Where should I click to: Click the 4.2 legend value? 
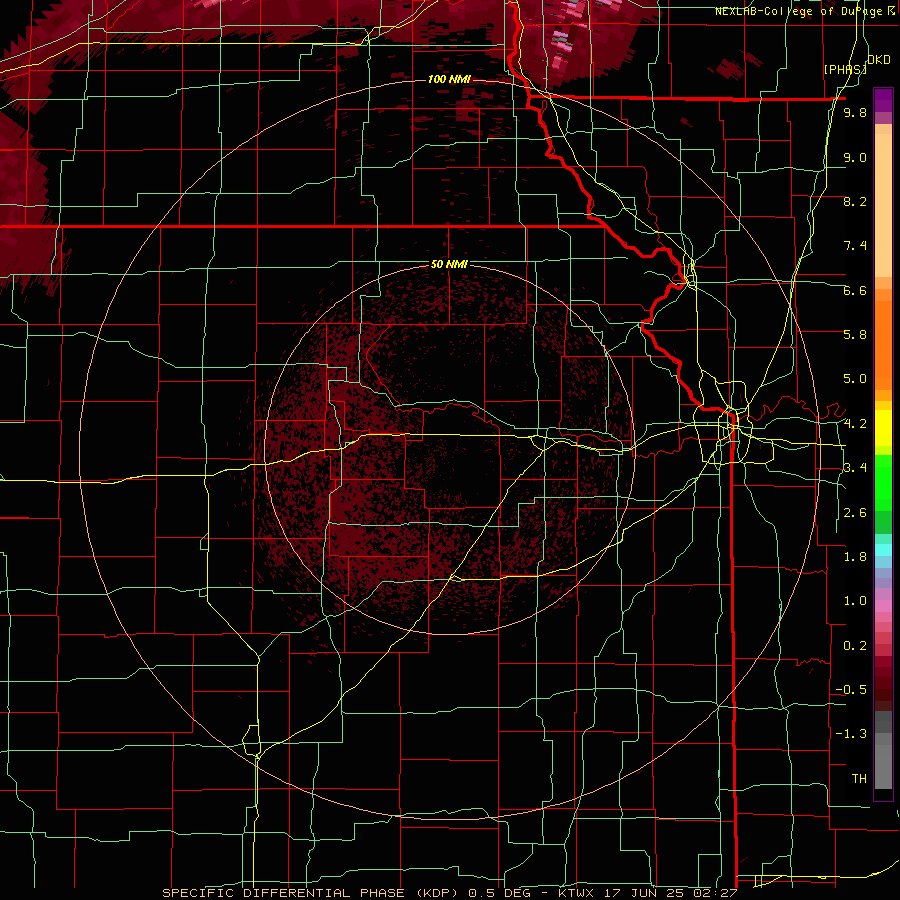(x=855, y=424)
